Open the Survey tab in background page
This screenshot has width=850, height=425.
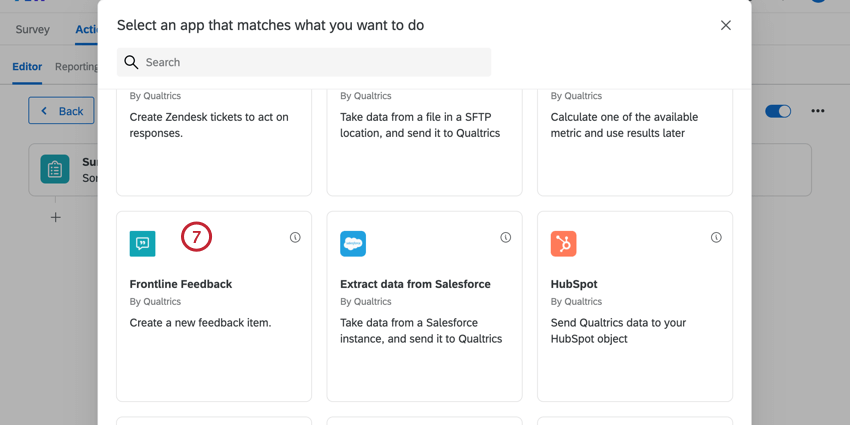(x=33, y=29)
